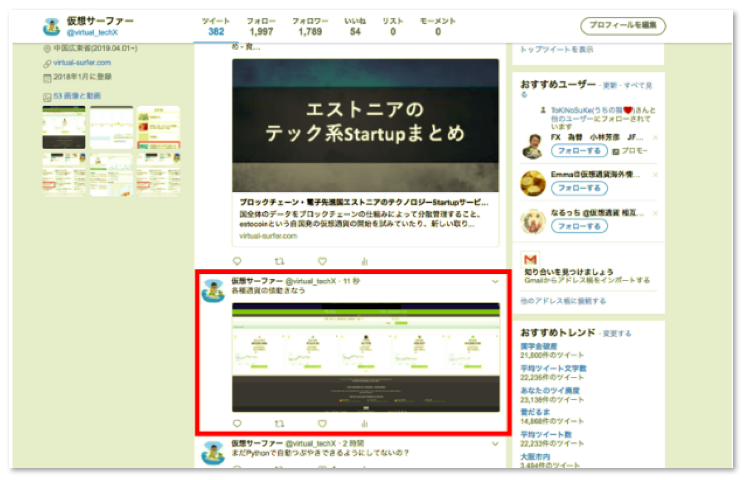Click the avatar on the 2時間 Python tweet

coord(213,453)
